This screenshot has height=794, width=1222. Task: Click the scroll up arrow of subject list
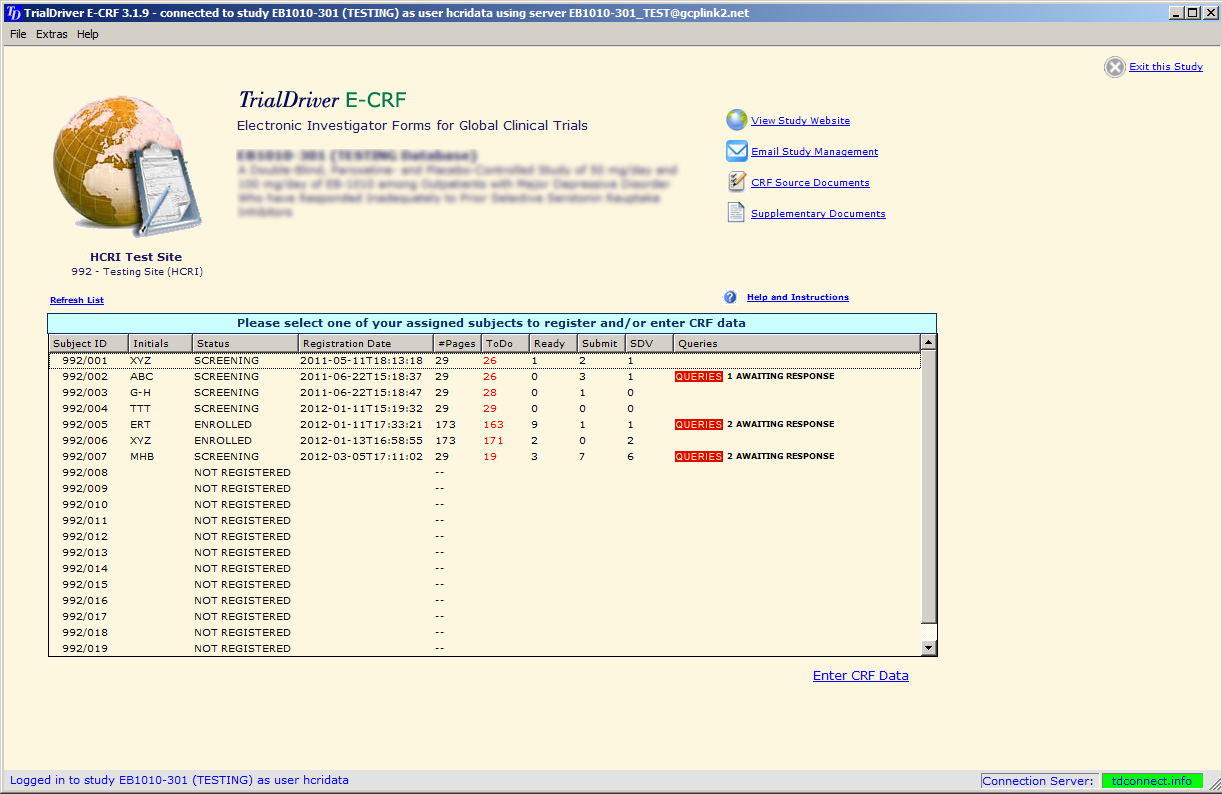click(x=928, y=343)
